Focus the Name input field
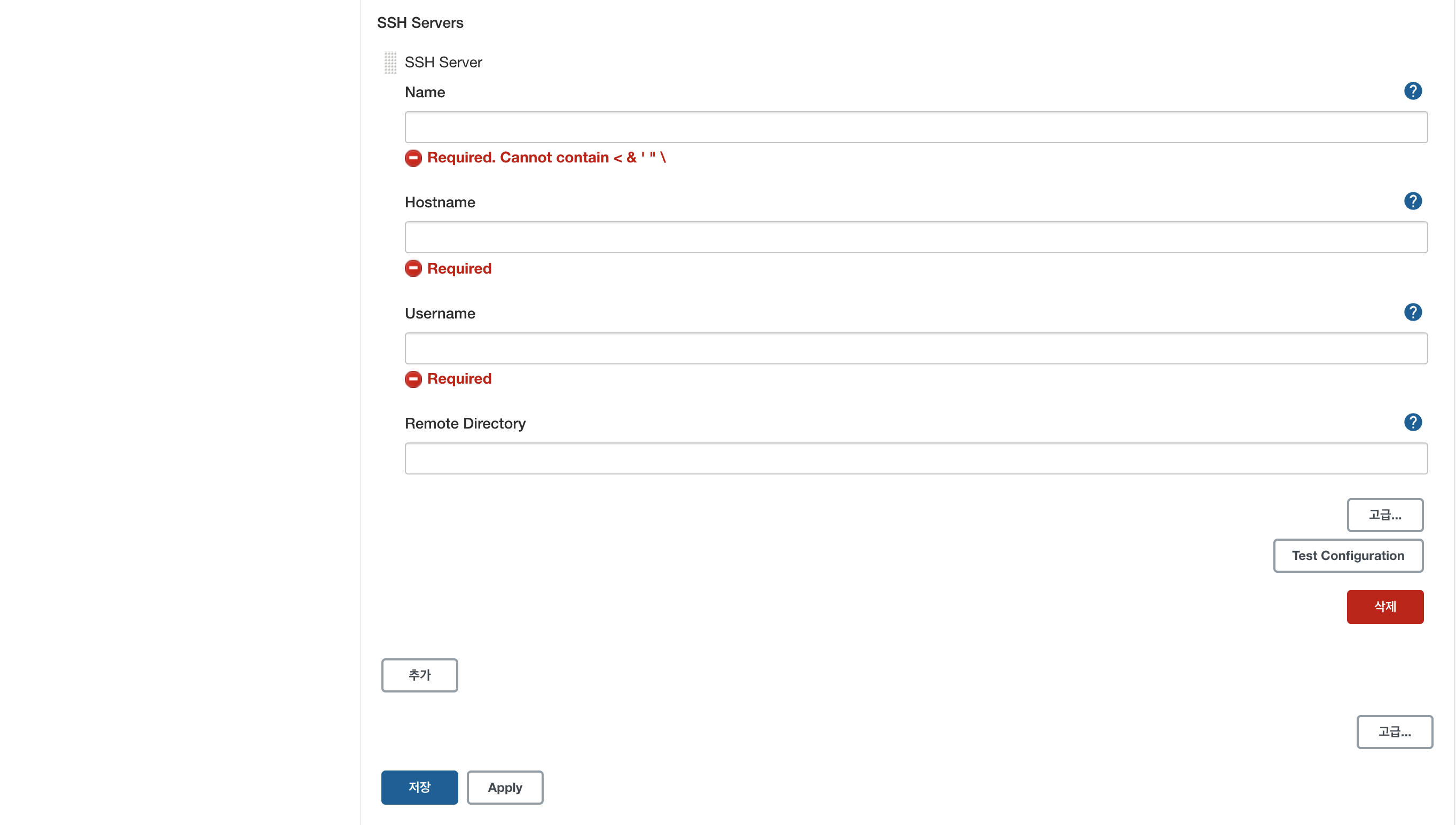Image resolution: width=1456 pixels, height=825 pixels. click(x=915, y=128)
